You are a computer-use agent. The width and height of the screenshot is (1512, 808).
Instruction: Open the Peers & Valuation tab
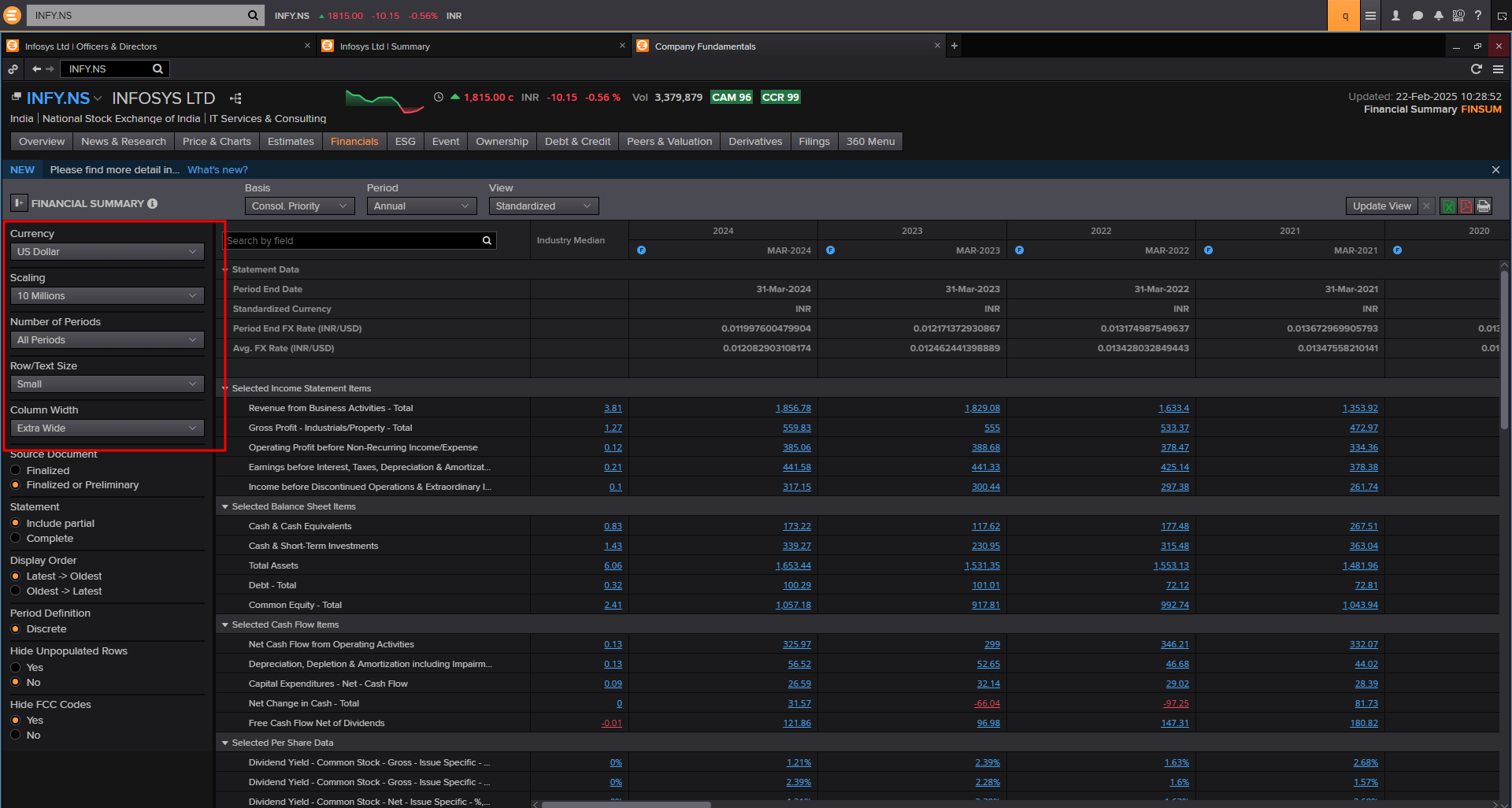pos(669,142)
